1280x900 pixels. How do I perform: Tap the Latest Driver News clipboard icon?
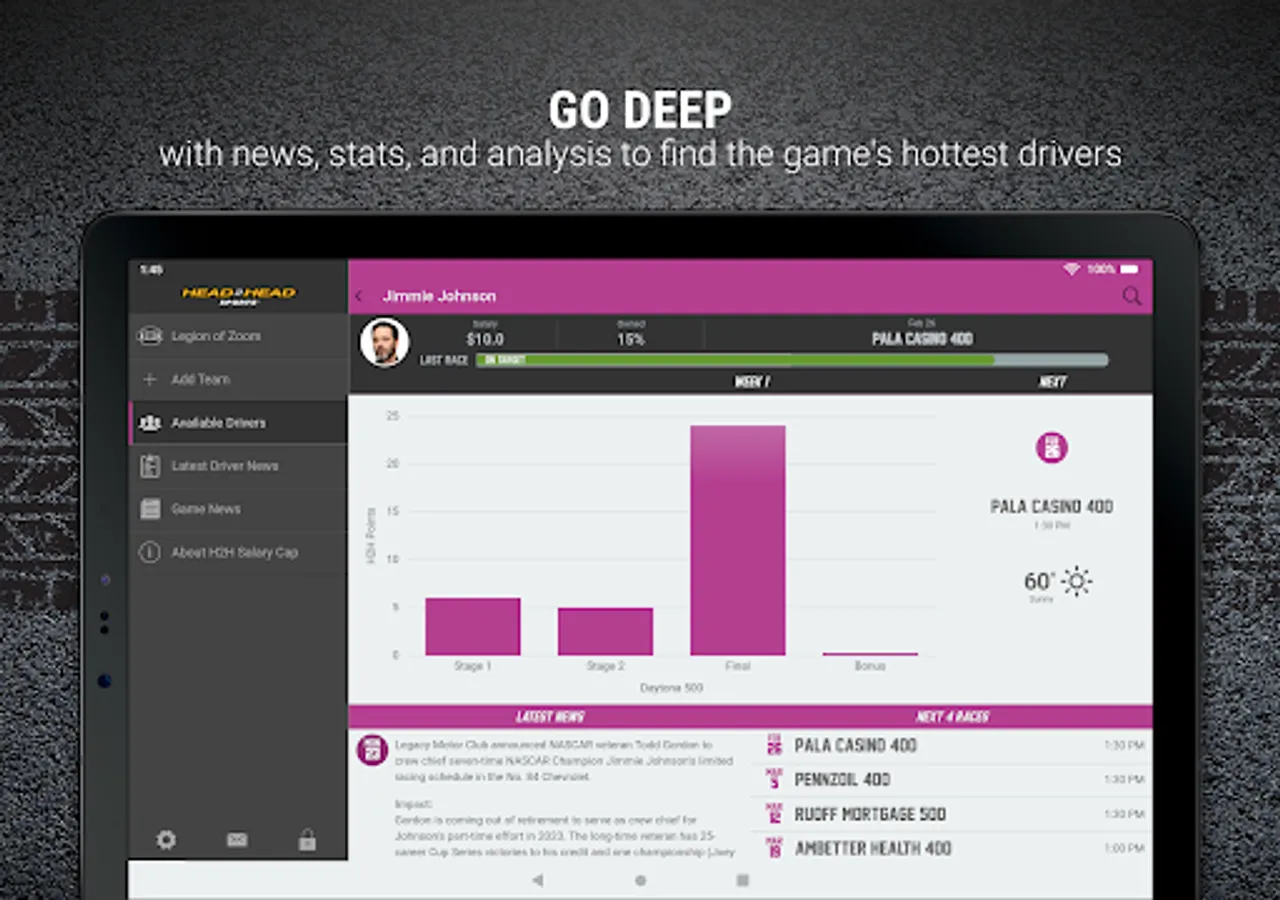[150, 466]
